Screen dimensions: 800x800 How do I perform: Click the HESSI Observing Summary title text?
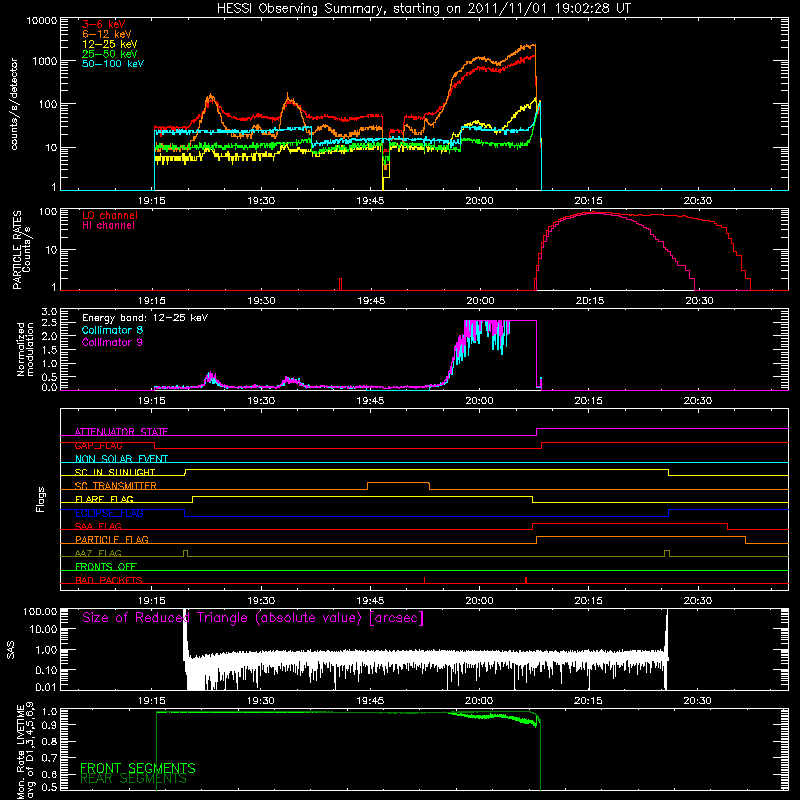point(423,8)
